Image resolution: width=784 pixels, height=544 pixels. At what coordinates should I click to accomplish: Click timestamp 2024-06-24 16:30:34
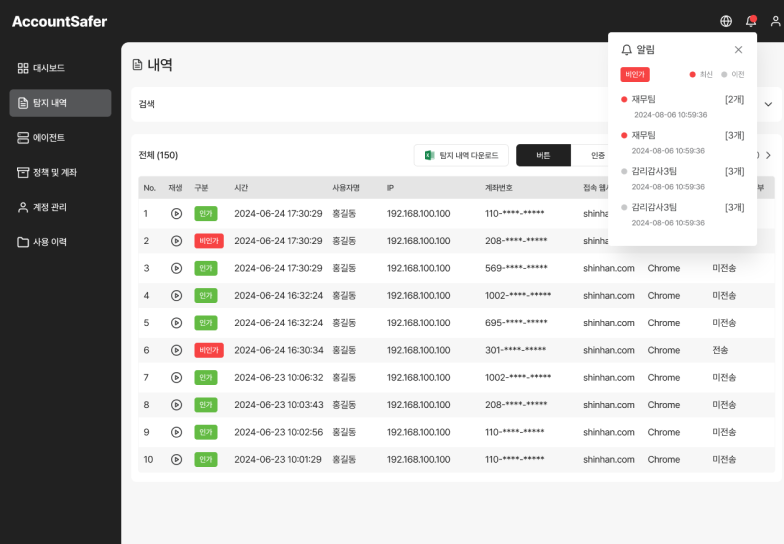point(278,350)
